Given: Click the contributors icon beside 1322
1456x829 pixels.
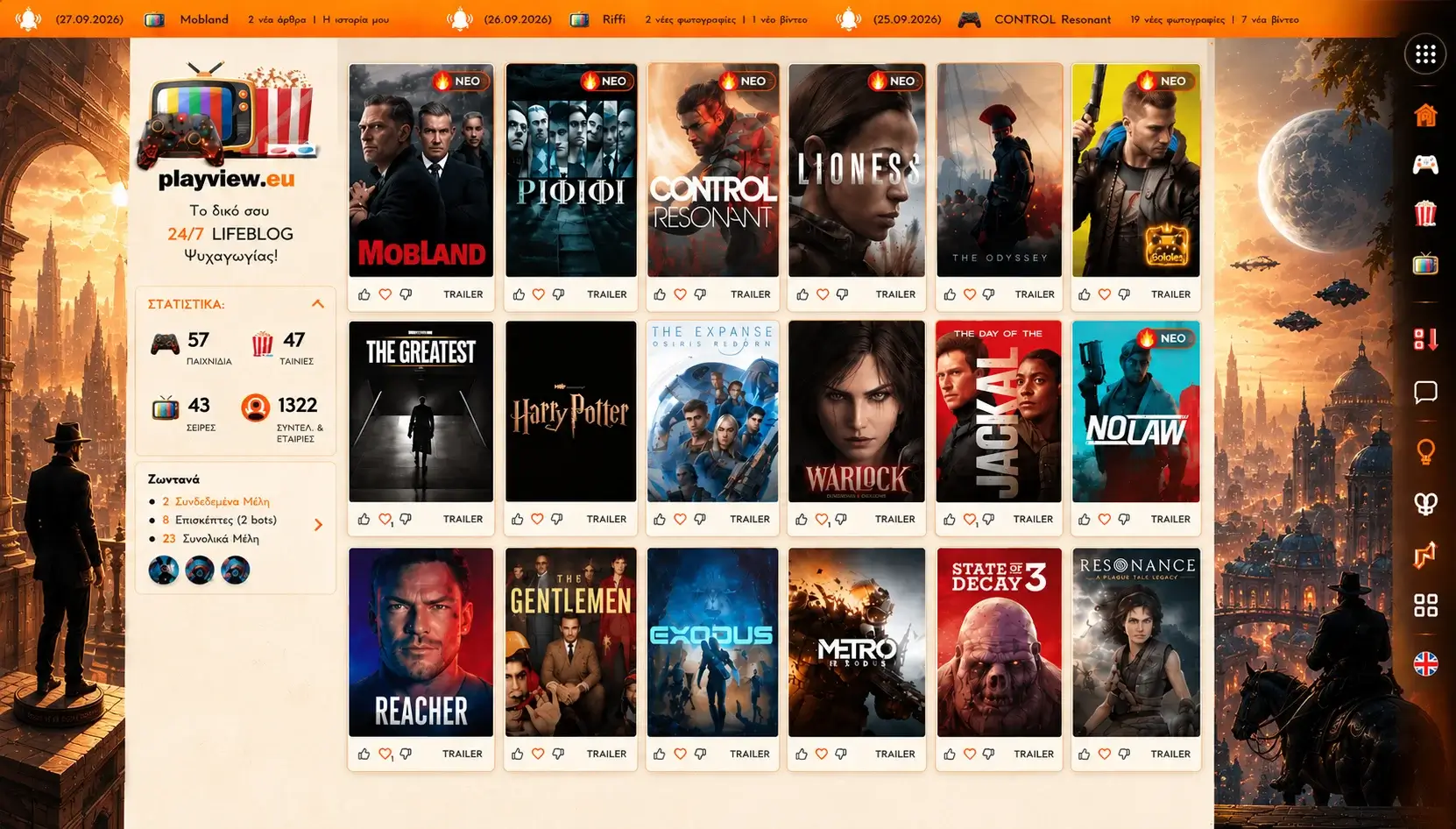Looking at the screenshot, I should pos(255,407).
